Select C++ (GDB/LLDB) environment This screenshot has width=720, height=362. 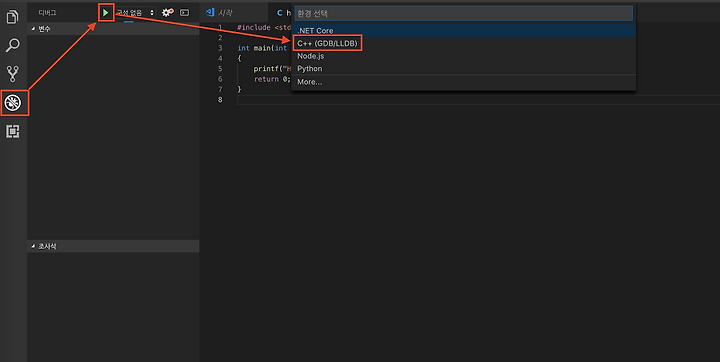point(464,44)
